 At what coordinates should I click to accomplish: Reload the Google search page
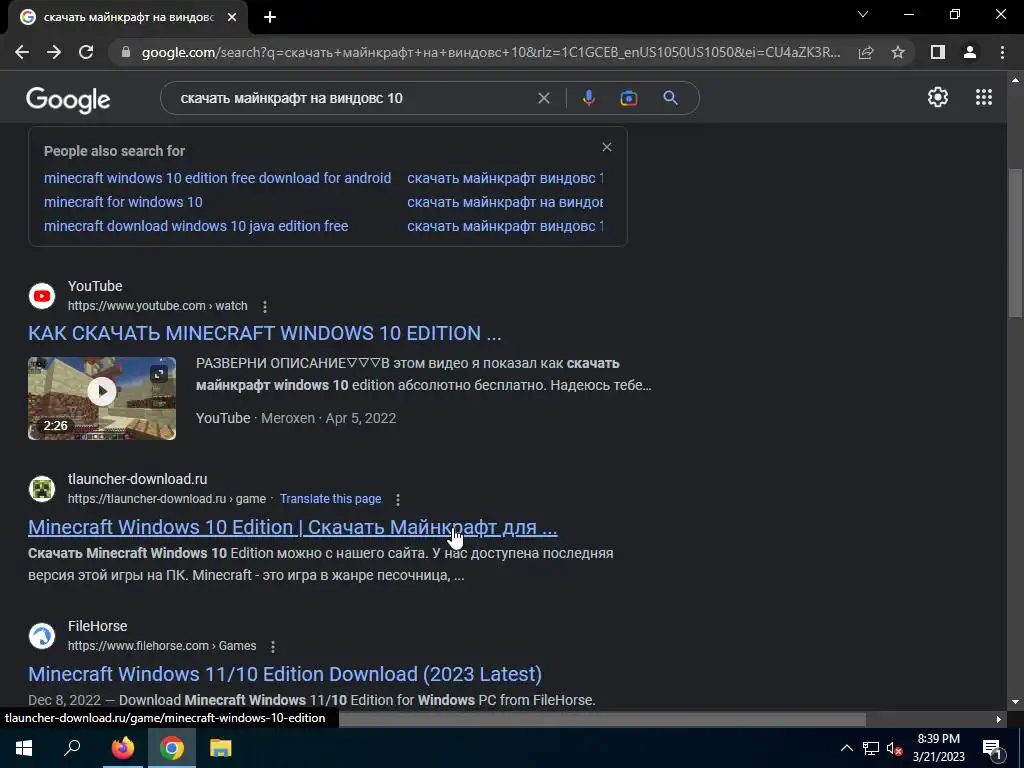tap(86, 52)
